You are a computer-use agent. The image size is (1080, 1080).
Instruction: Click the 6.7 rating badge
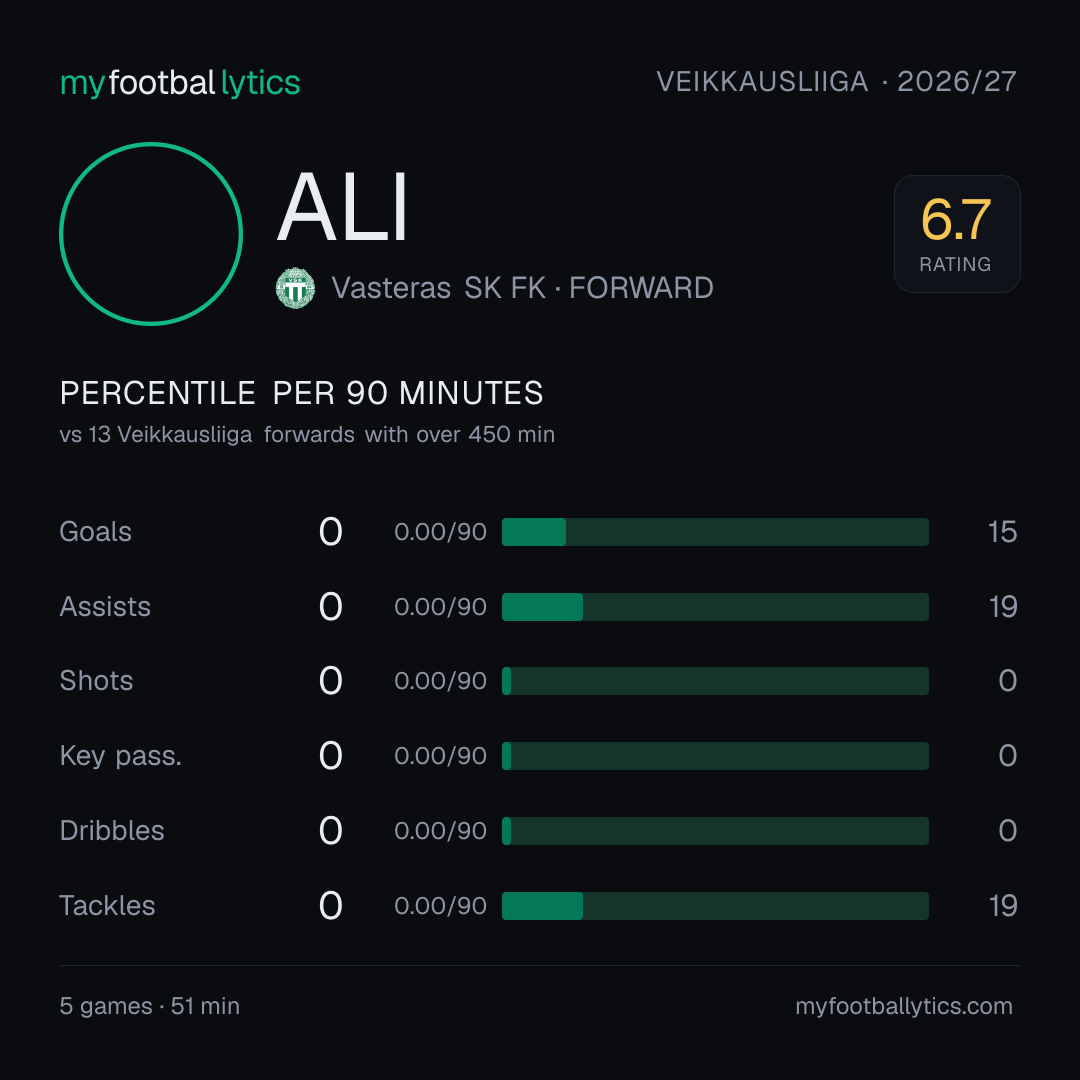coord(957,234)
